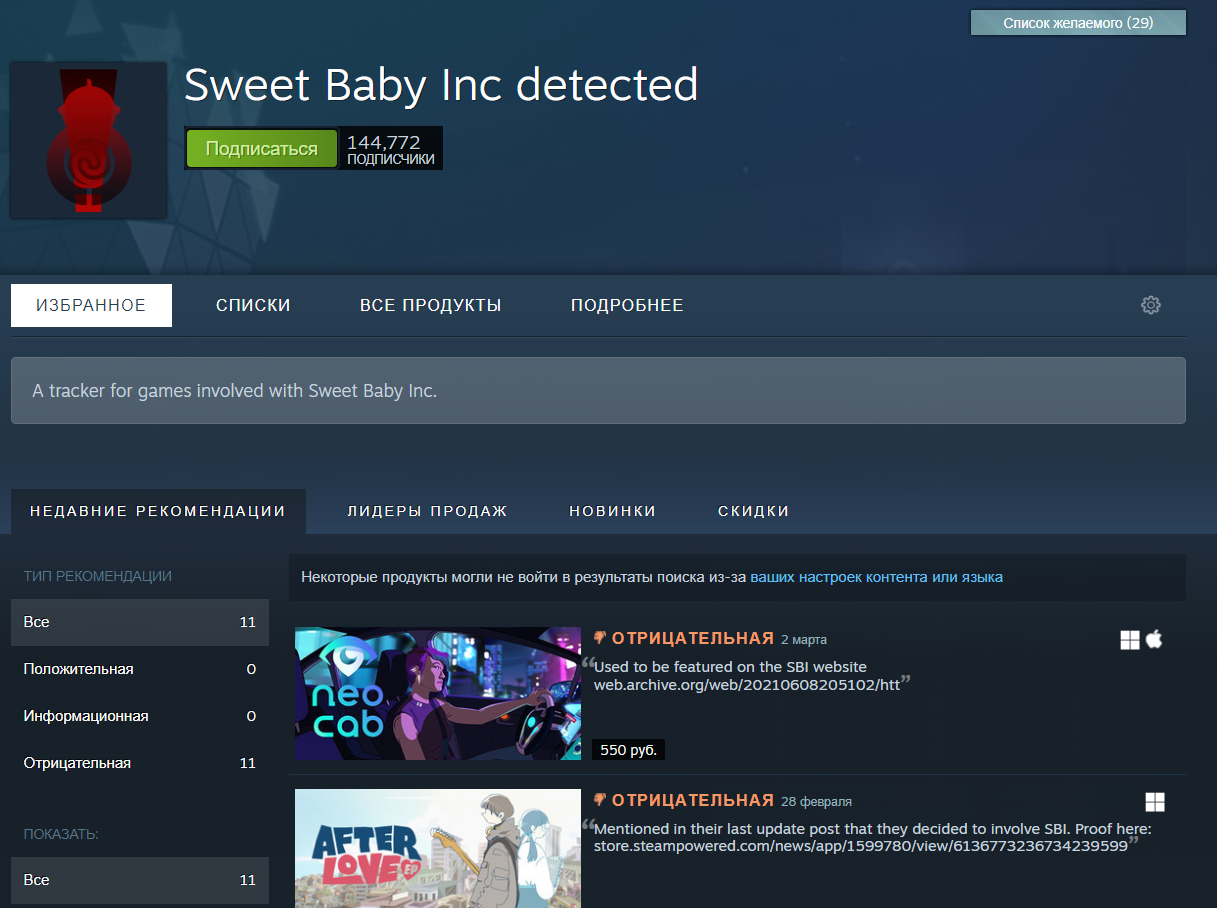
Task: Click the ОТРИЦАТЕЛЬНАЯ label dated 28 февраля
Action: pyautogui.click(x=693, y=800)
